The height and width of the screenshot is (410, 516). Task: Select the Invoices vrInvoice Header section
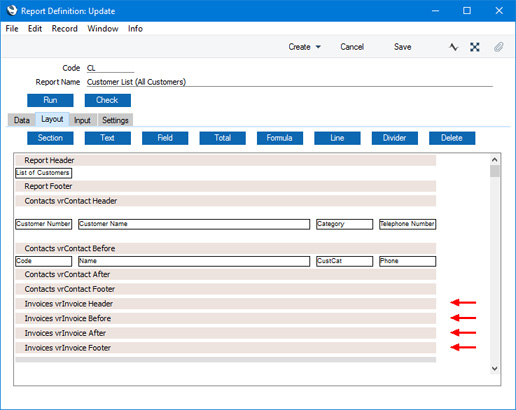(226, 304)
